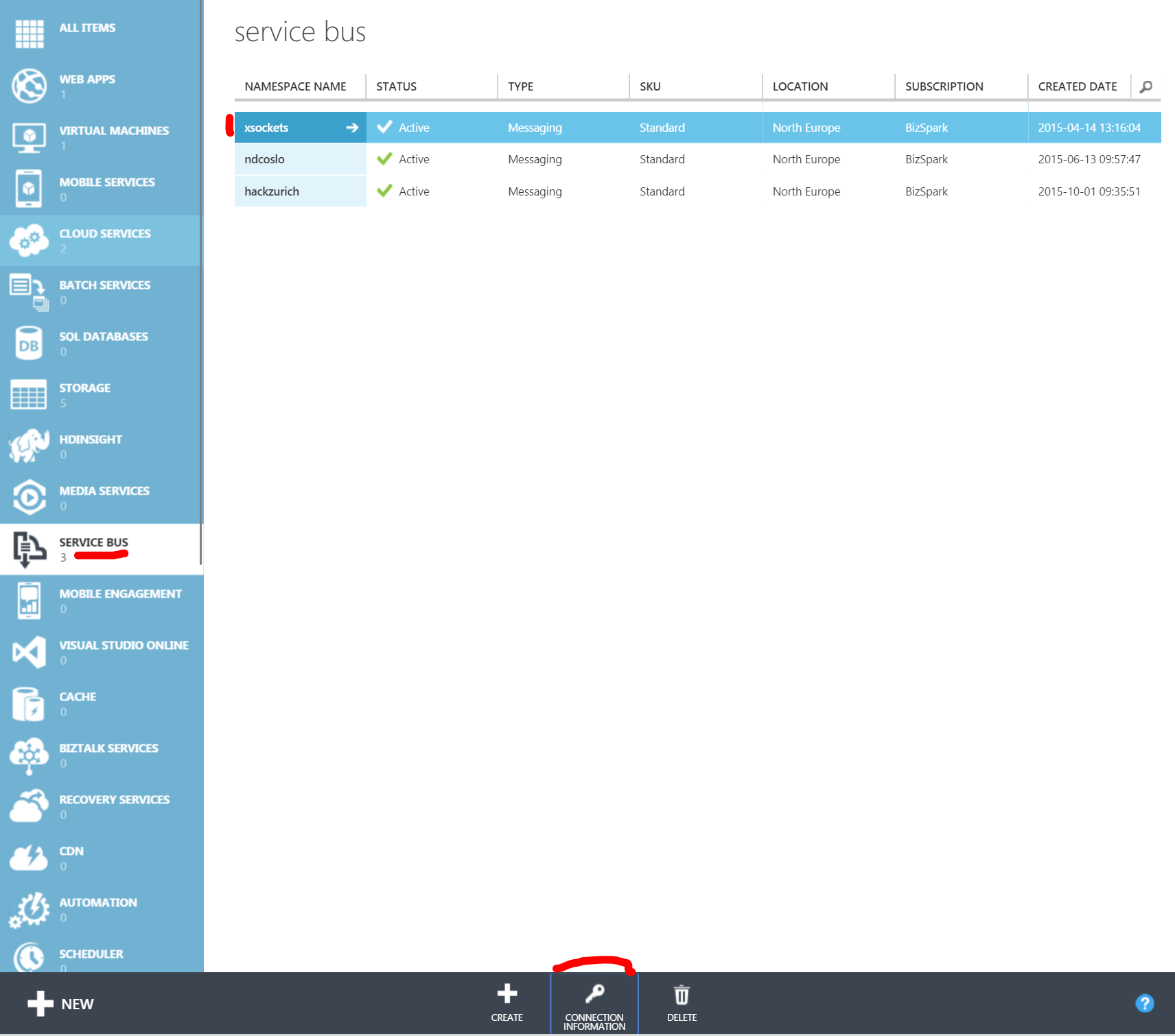Sort by Subscription column header
The width and height of the screenshot is (1175, 1036).
tap(944, 86)
